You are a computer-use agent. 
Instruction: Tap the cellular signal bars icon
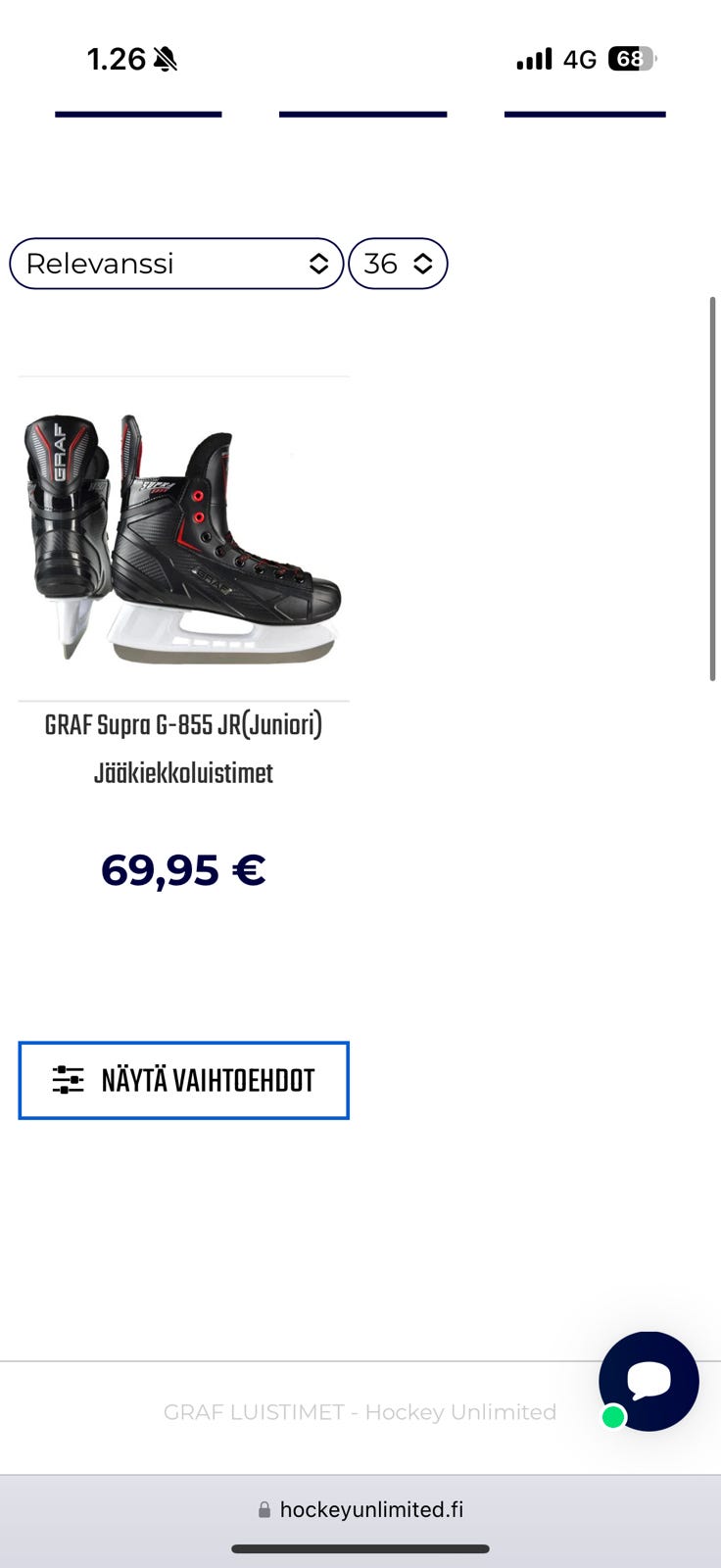tap(534, 60)
